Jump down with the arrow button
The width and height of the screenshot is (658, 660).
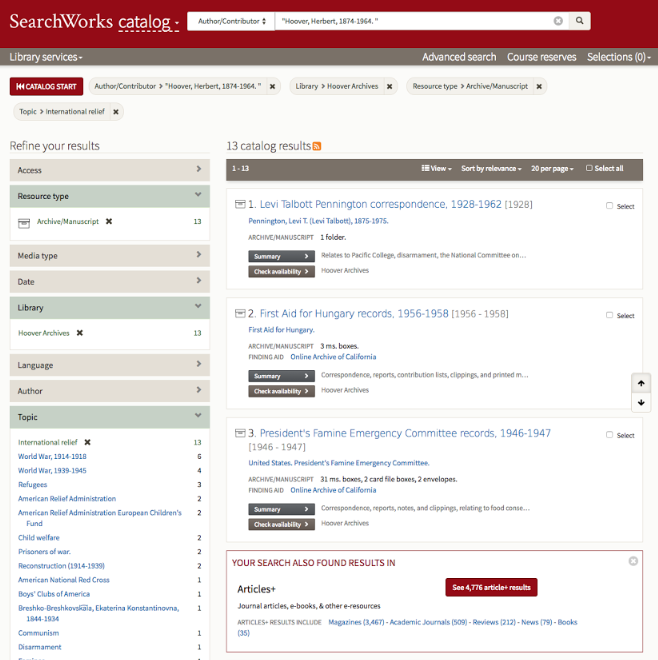click(x=641, y=402)
